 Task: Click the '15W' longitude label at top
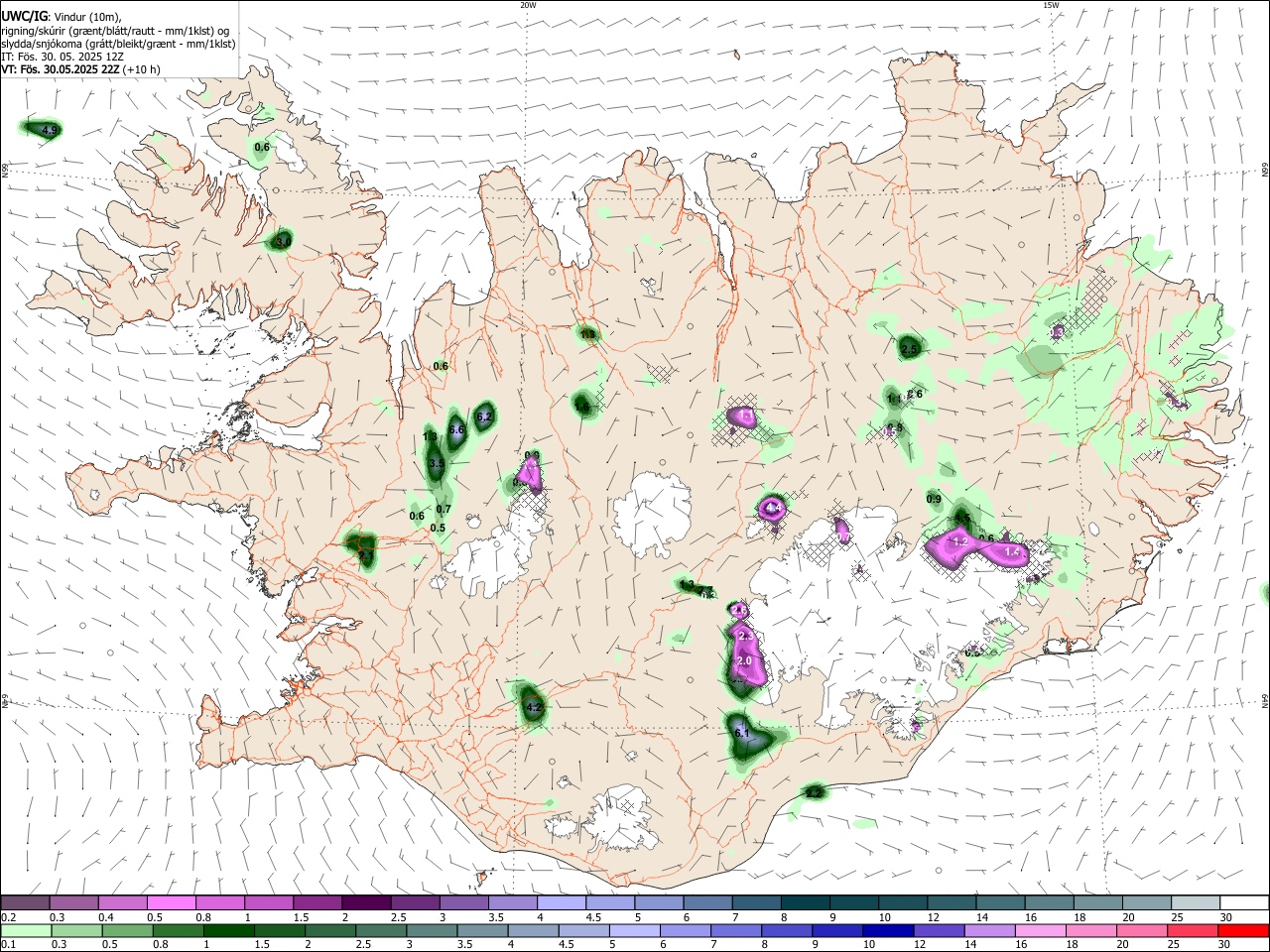tap(1051, 5)
